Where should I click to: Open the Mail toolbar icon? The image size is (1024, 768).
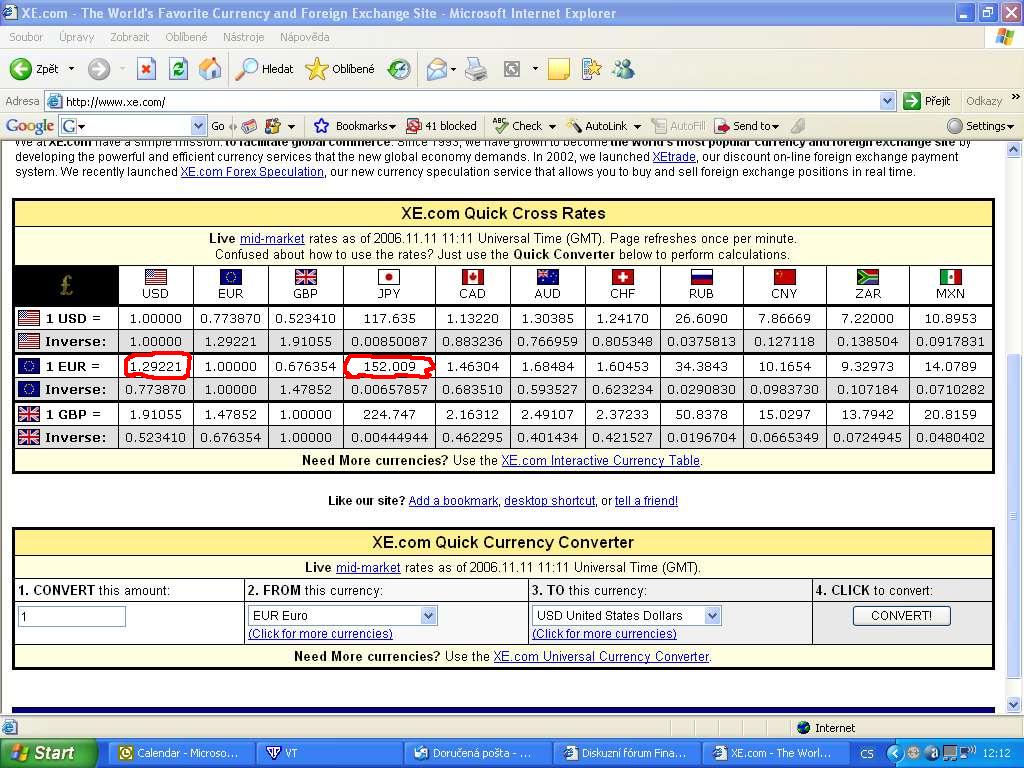437,69
